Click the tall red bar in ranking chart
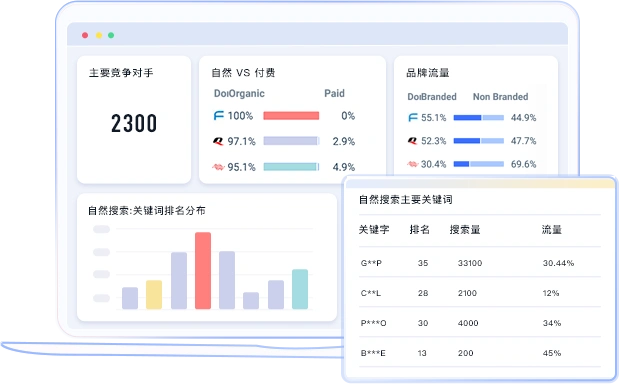This screenshot has width=619, height=384. (x=203, y=270)
